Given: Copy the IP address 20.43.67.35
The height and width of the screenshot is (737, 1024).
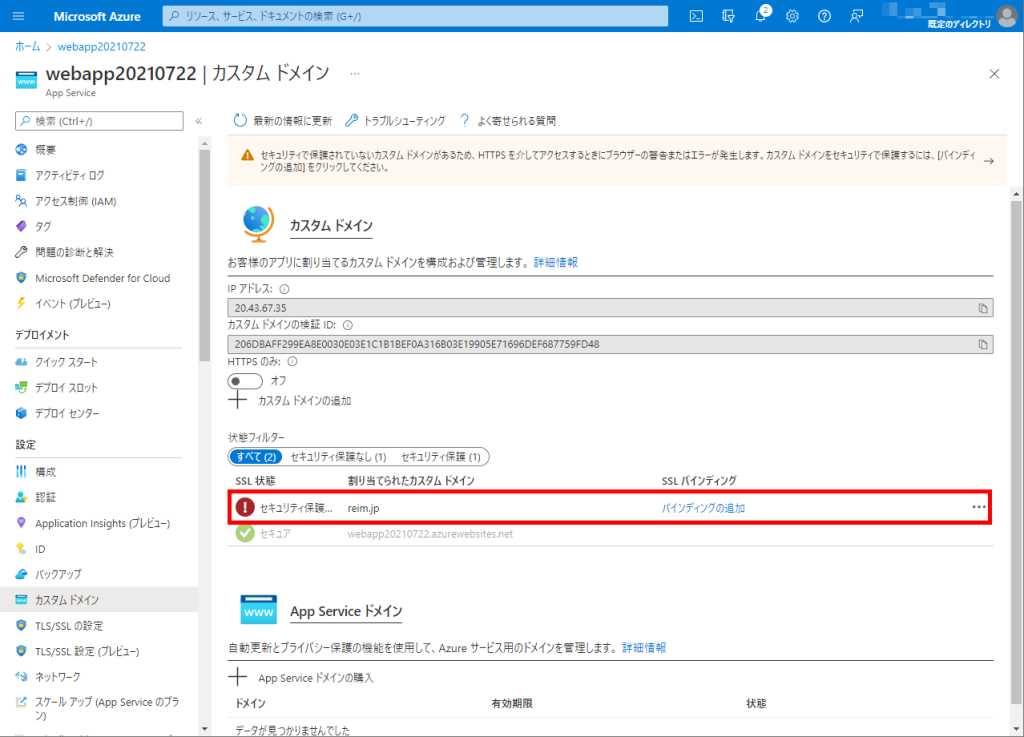Looking at the screenshot, I should (x=983, y=308).
